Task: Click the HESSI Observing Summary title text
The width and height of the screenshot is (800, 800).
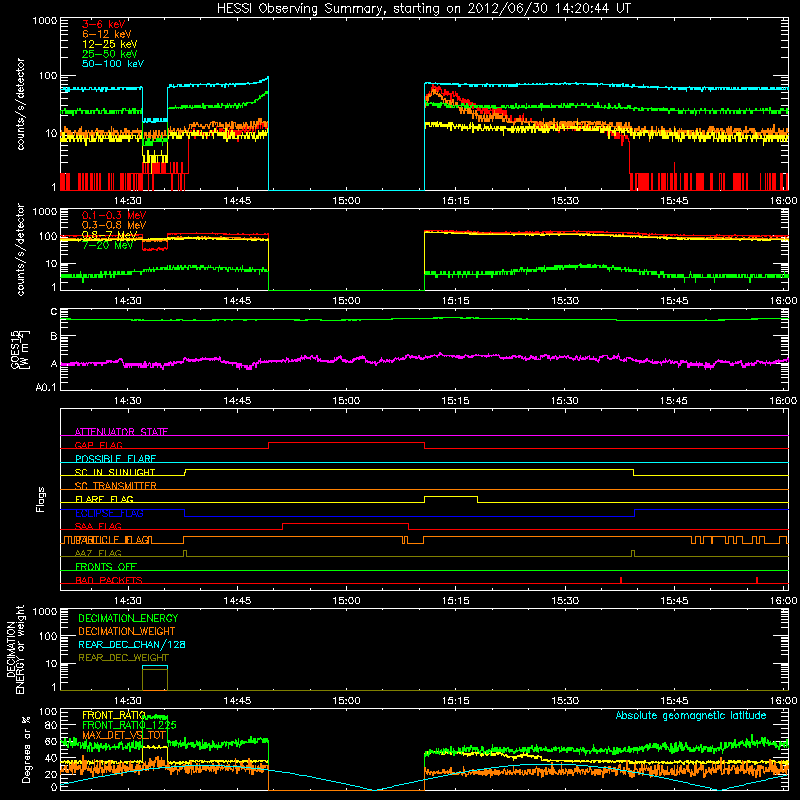Action: (423, 8)
